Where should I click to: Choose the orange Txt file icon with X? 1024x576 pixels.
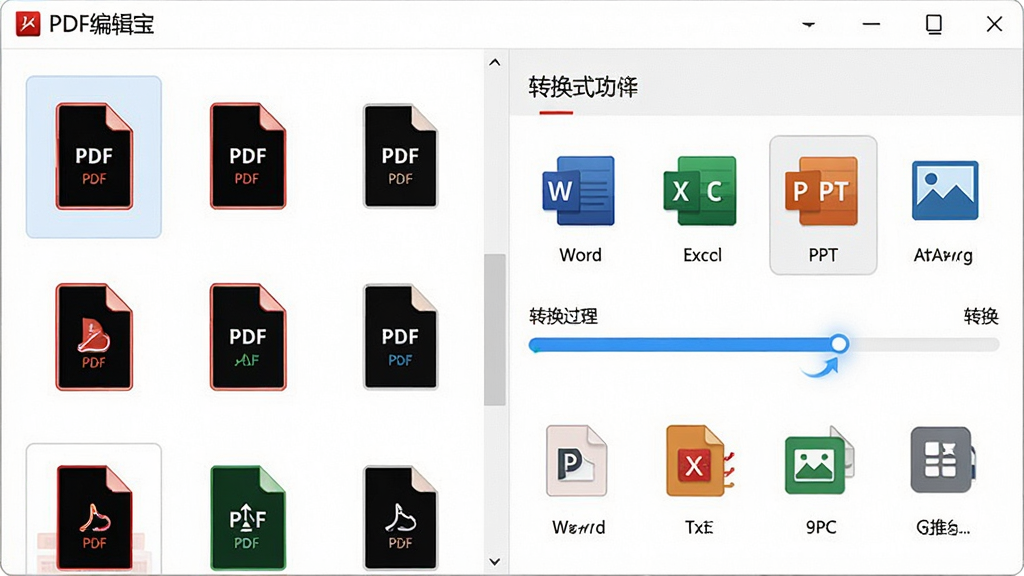tap(700, 461)
